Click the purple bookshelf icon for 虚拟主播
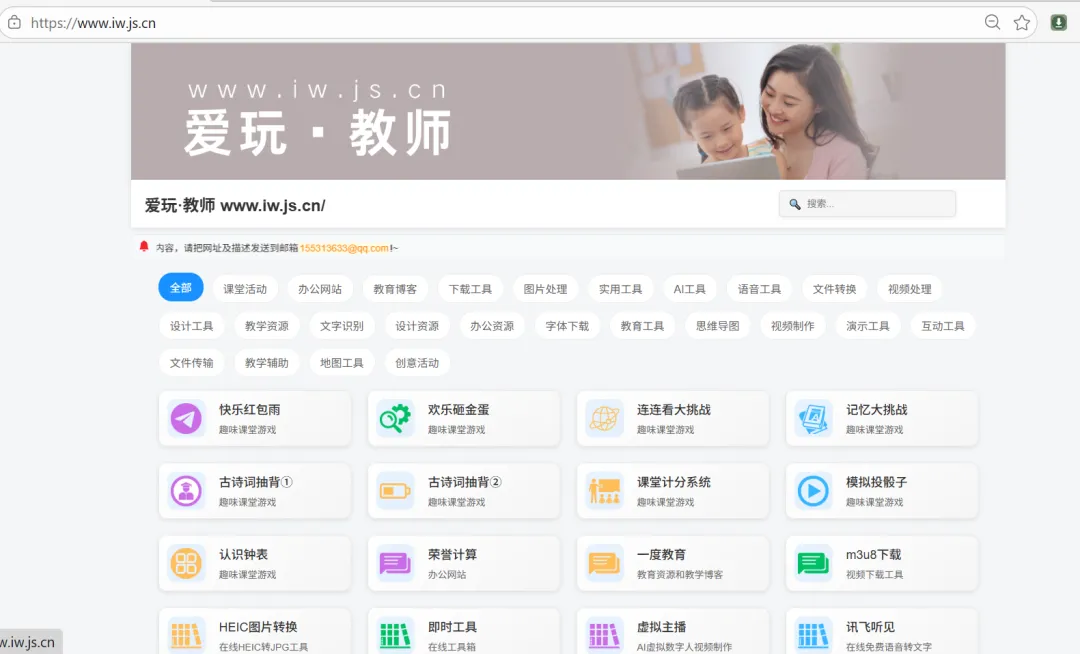 click(x=604, y=635)
